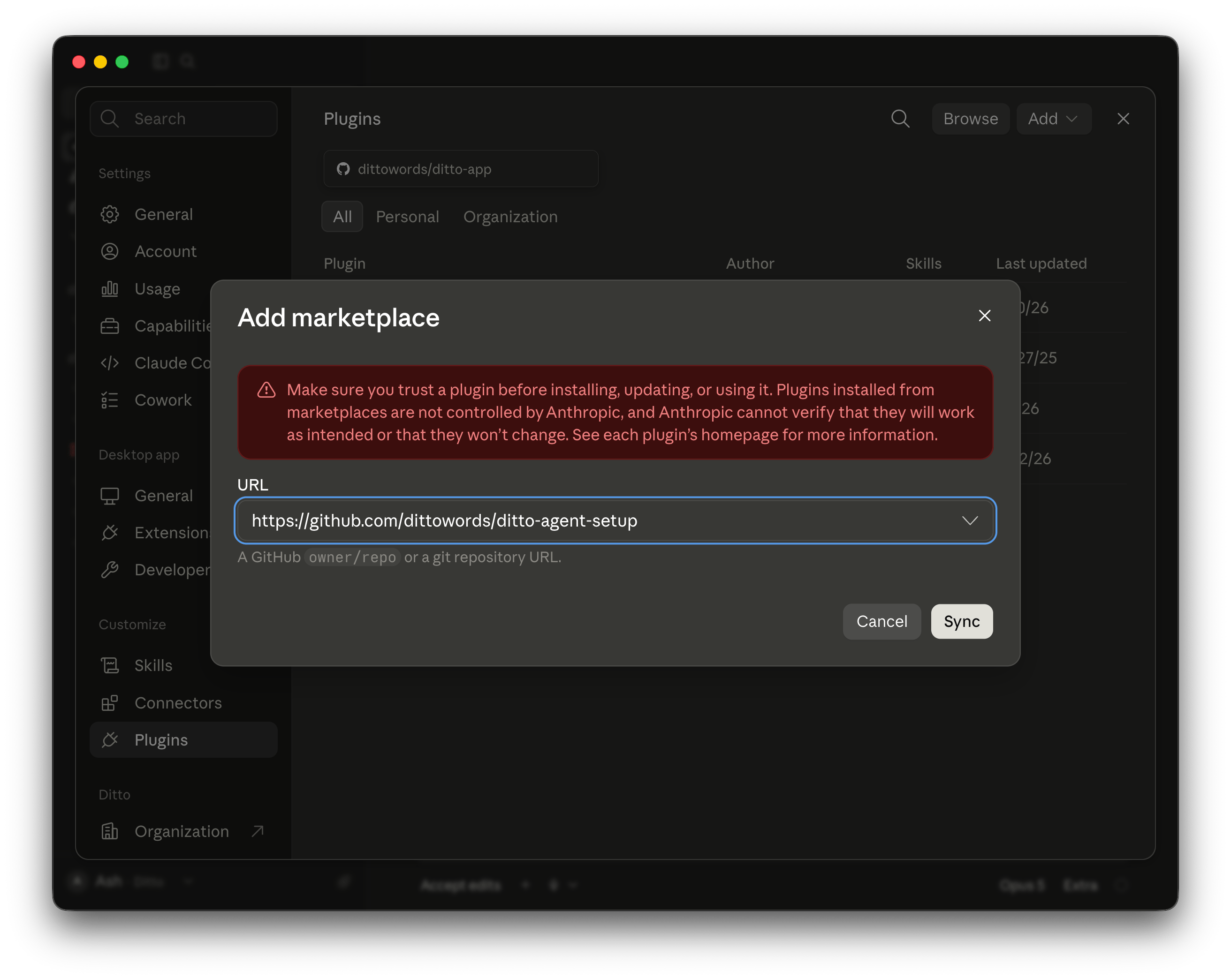Select the All tab
The height and width of the screenshot is (980, 1231).
[x=342, y=216]
